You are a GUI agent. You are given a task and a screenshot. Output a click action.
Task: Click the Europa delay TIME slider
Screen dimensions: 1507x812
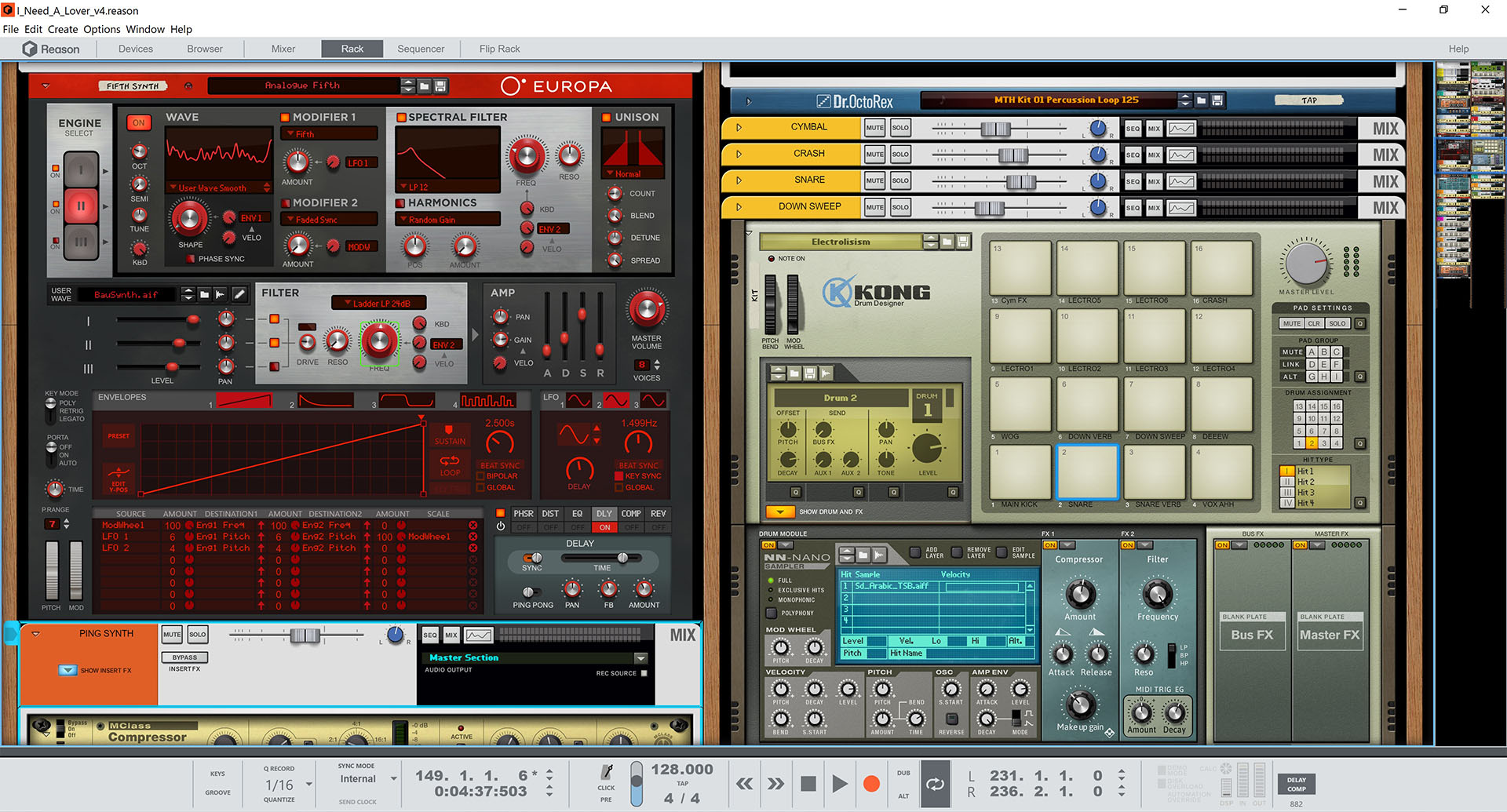coord(622,558)
